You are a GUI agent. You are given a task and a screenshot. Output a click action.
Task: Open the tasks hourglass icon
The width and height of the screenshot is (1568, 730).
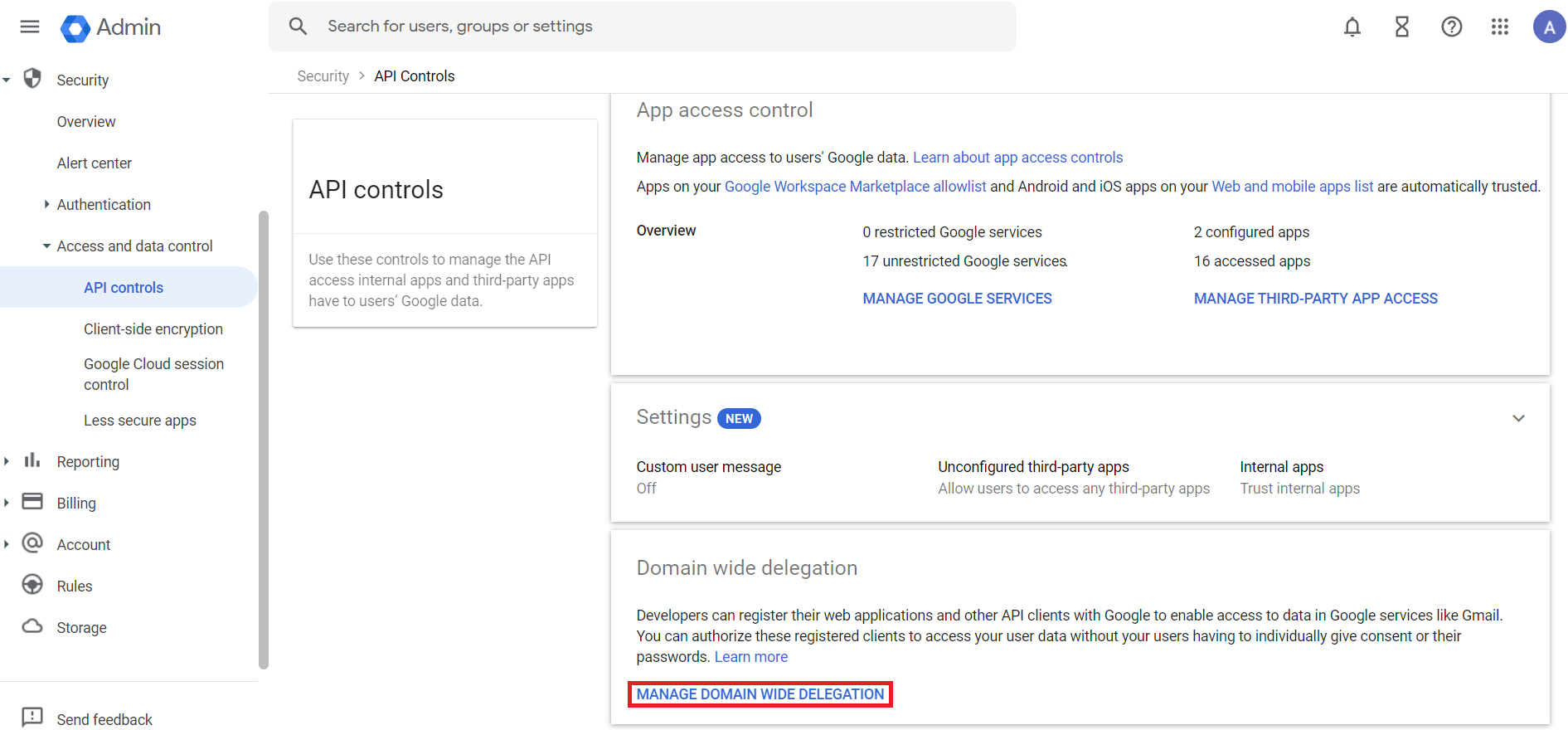[1402, 27]
